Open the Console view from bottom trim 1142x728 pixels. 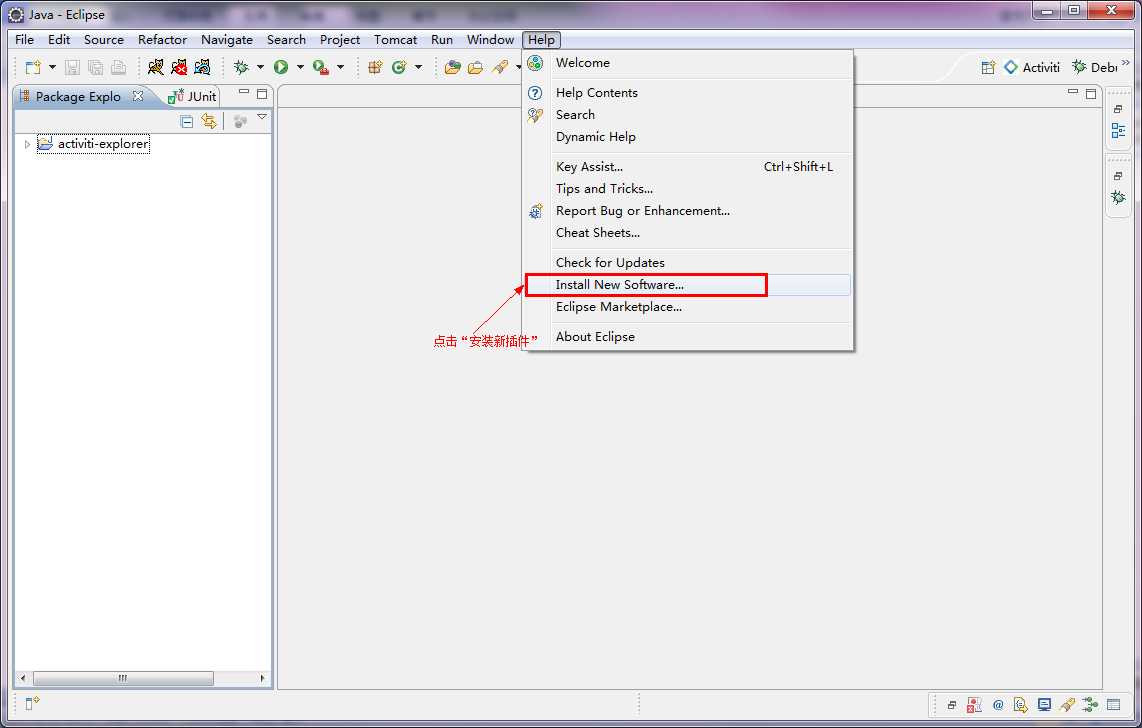(x=1044, y=705)
